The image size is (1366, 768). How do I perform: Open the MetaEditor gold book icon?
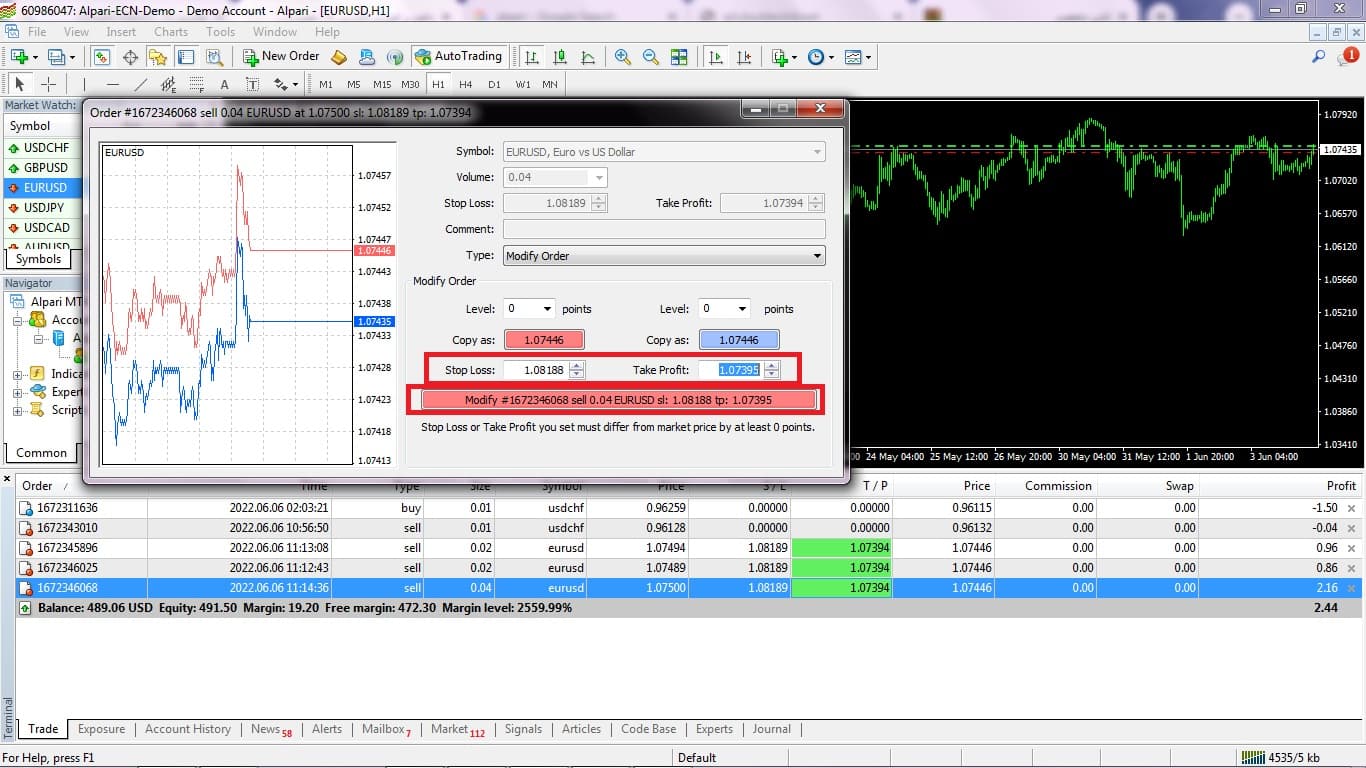pyautogui.click(x=339, y=57)
